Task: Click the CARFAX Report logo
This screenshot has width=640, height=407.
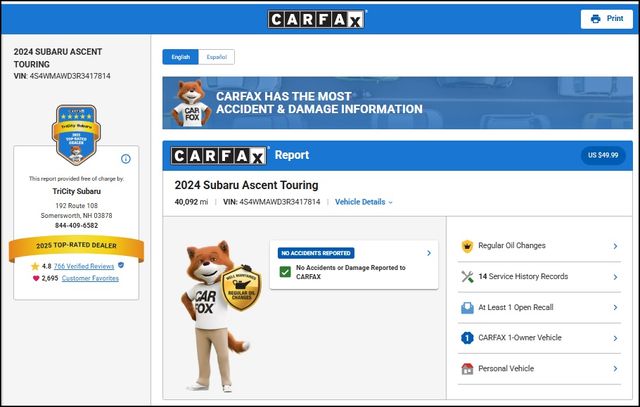Action: [219, 156]
